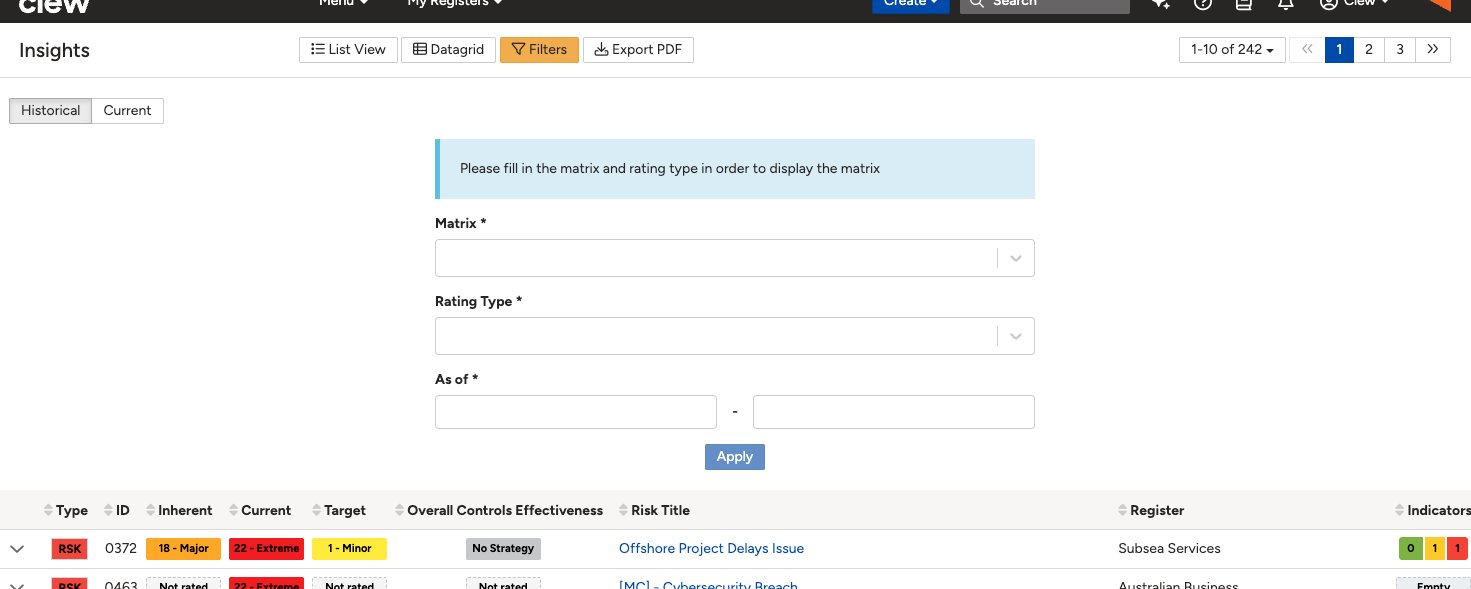The image size is (1471, 589).
Task: Open the Datagrid view
Action: tap(448, 50)
